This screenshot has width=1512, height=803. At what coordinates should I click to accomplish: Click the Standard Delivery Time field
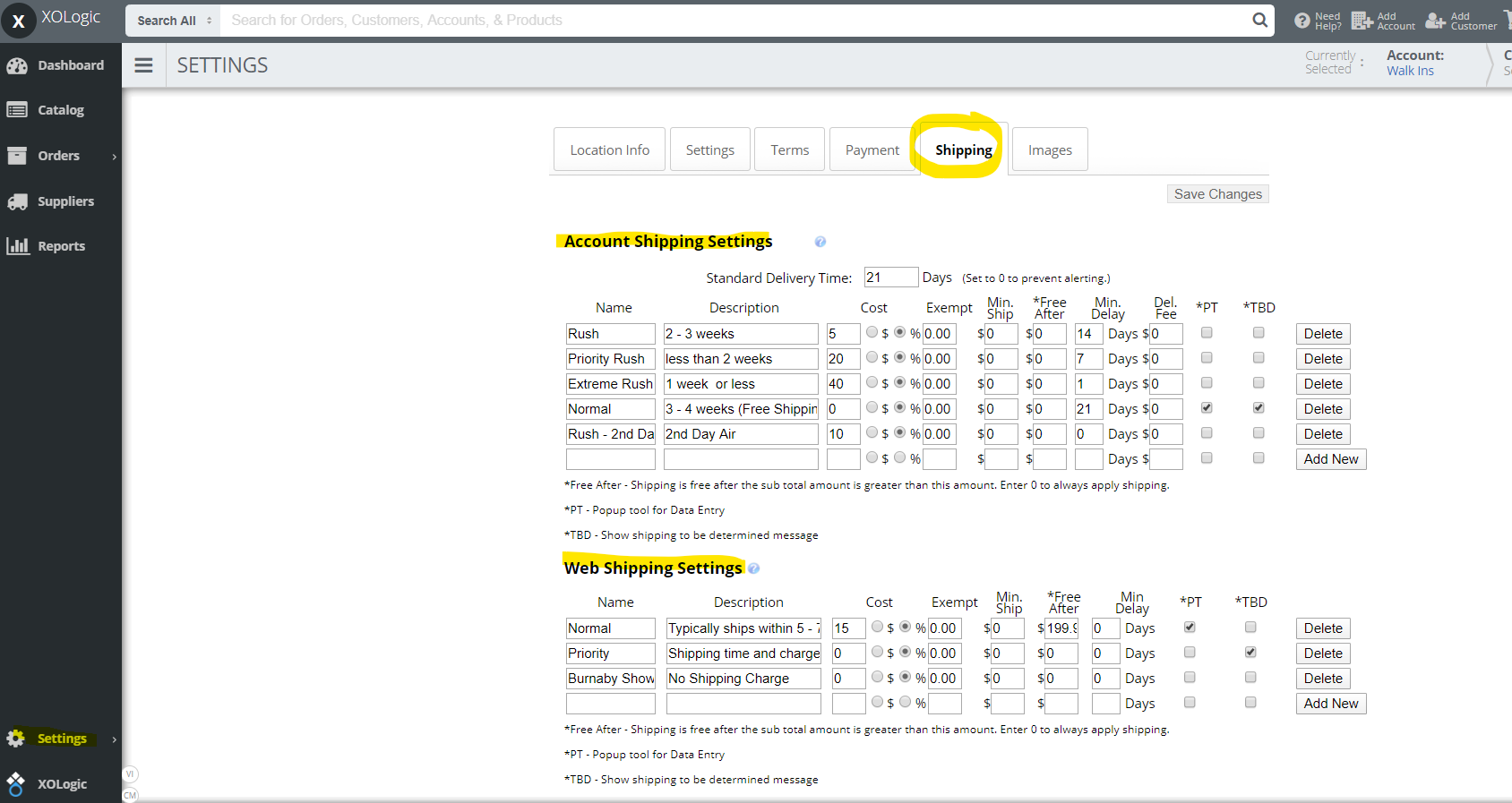click(891, 278)
